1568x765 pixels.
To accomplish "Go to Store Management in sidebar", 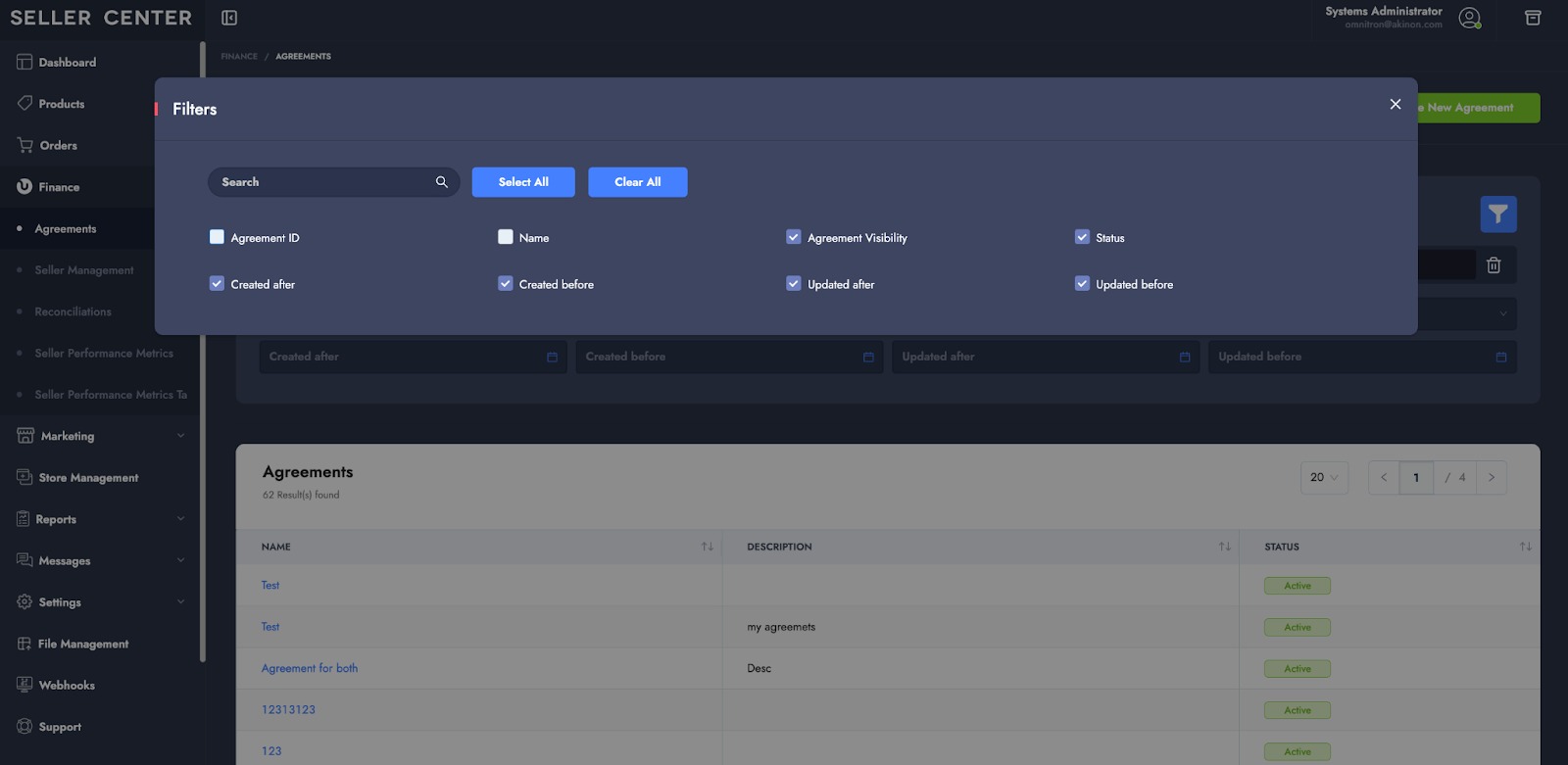I will 88,478.
